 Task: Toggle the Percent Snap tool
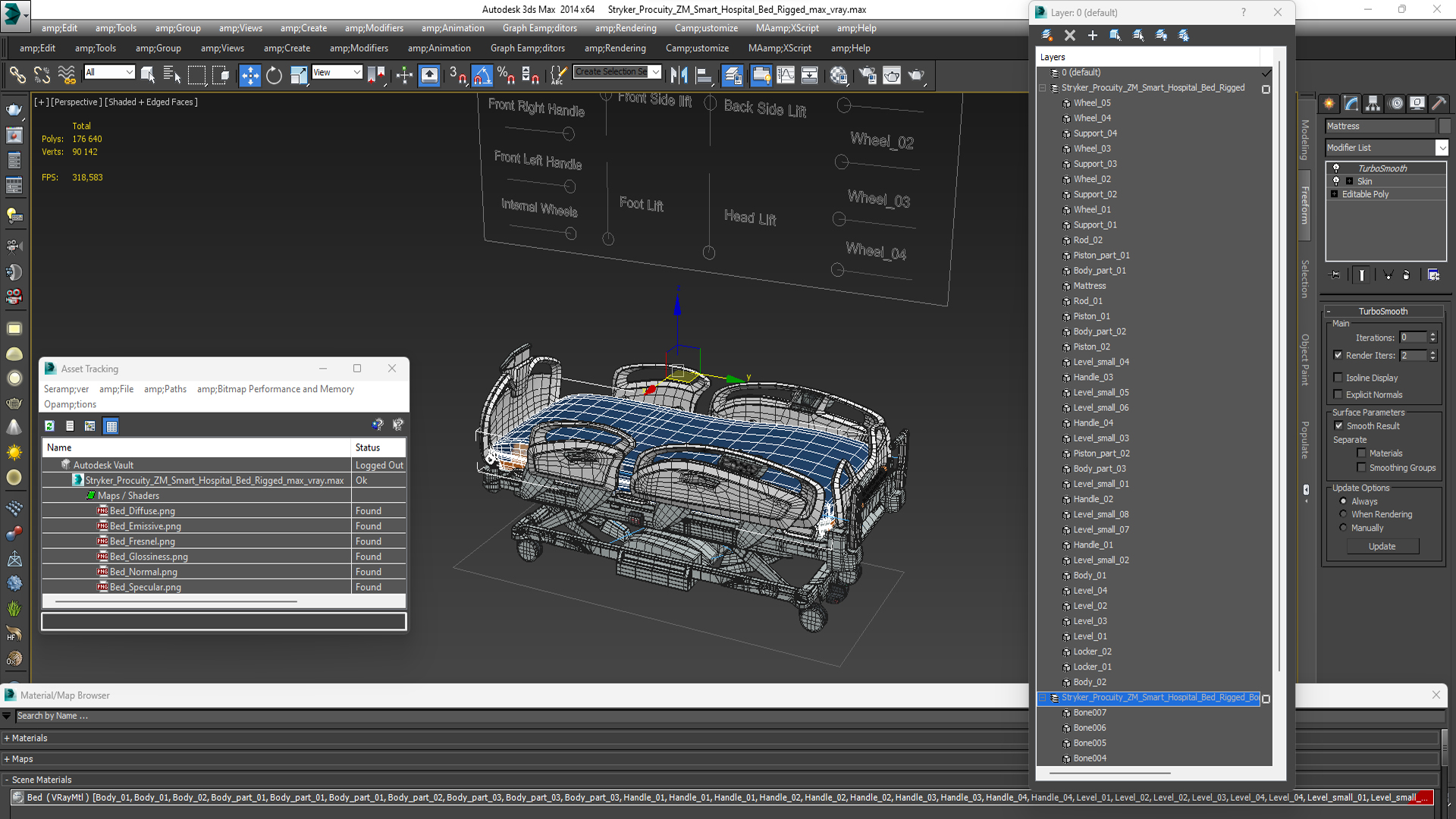[x=506, y=74]
